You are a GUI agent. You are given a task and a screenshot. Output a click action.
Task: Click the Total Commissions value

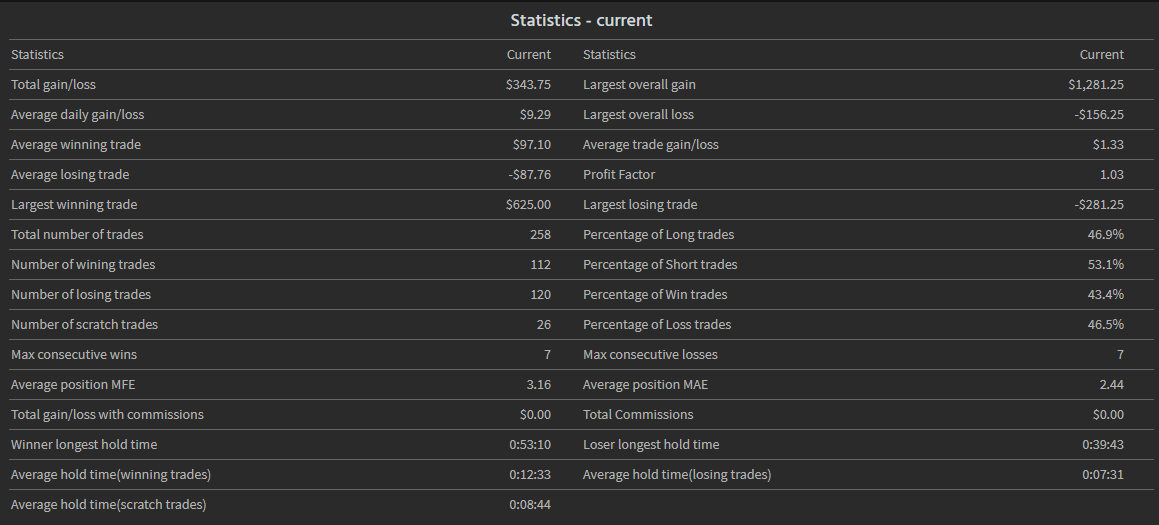pos(1108,415)
